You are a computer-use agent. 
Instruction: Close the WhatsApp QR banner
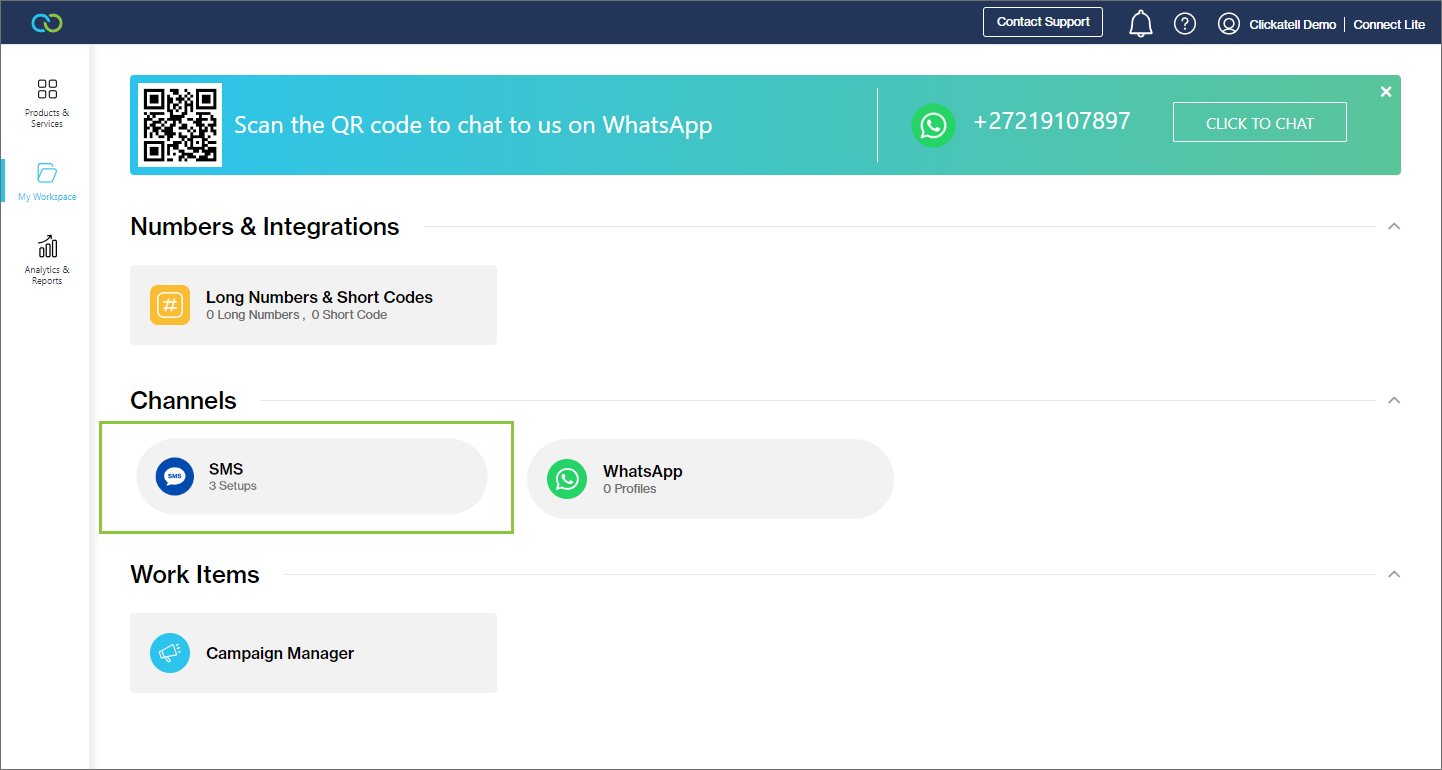click(1386, 92)
